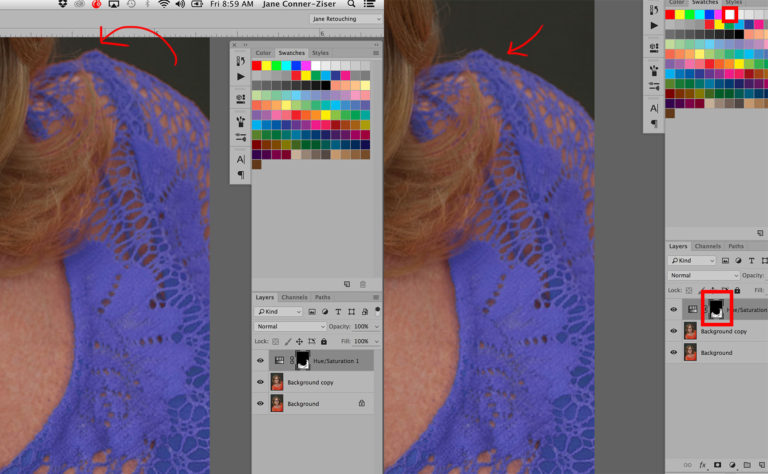768x474 pixels.
Task: Toggle lock image pixels brush icon
Action: tap(288, 341)
